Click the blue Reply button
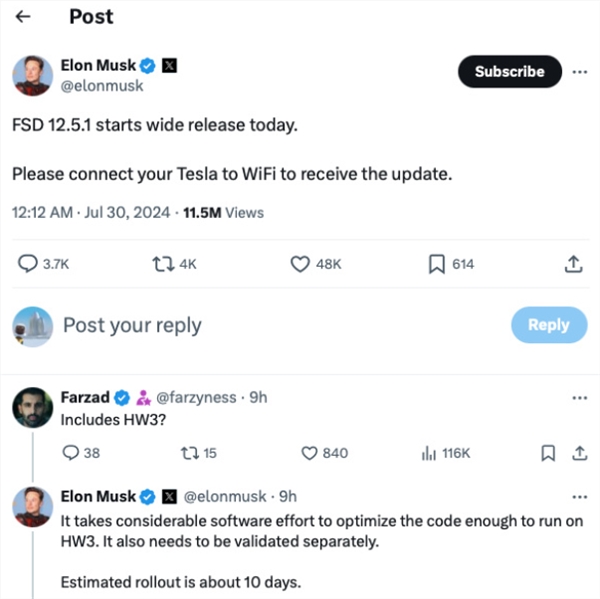 [548, 325]
